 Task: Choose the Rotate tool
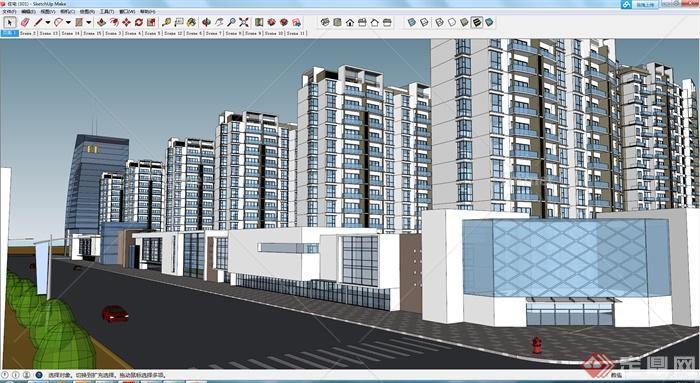(139, 22)
